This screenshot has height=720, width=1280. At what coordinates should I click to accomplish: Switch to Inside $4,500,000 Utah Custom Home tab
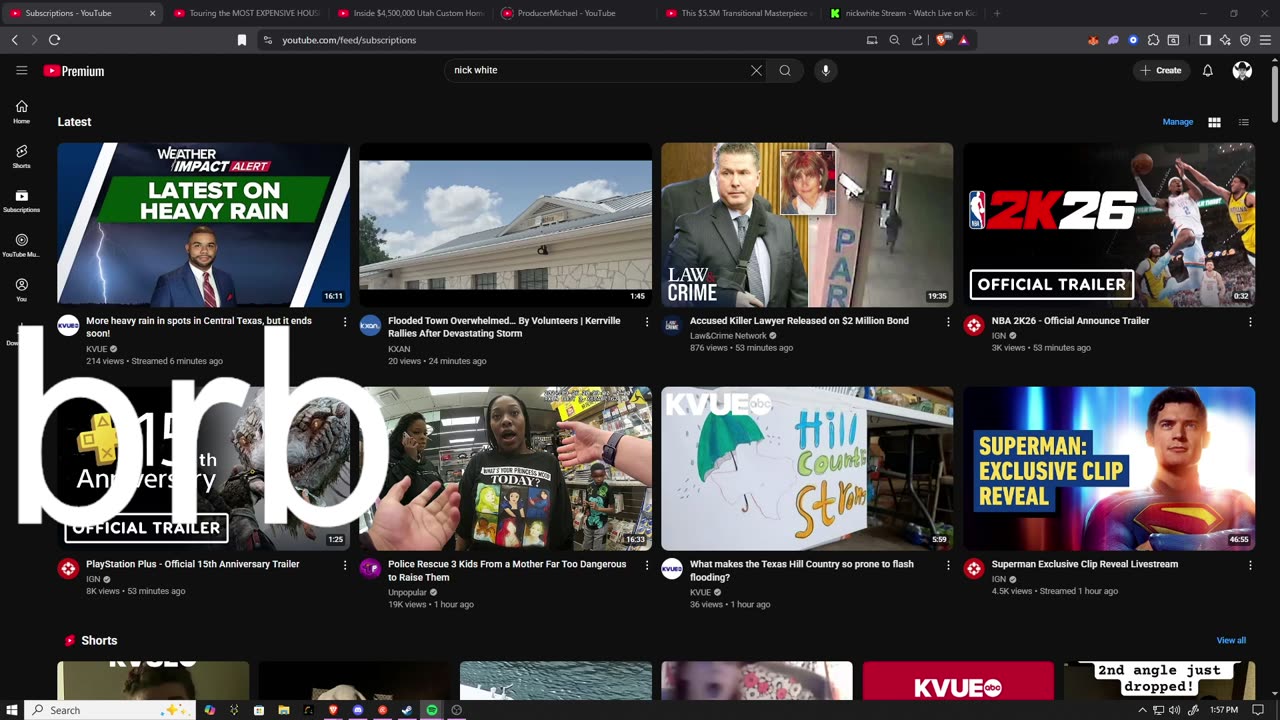[x=410, y=13]
